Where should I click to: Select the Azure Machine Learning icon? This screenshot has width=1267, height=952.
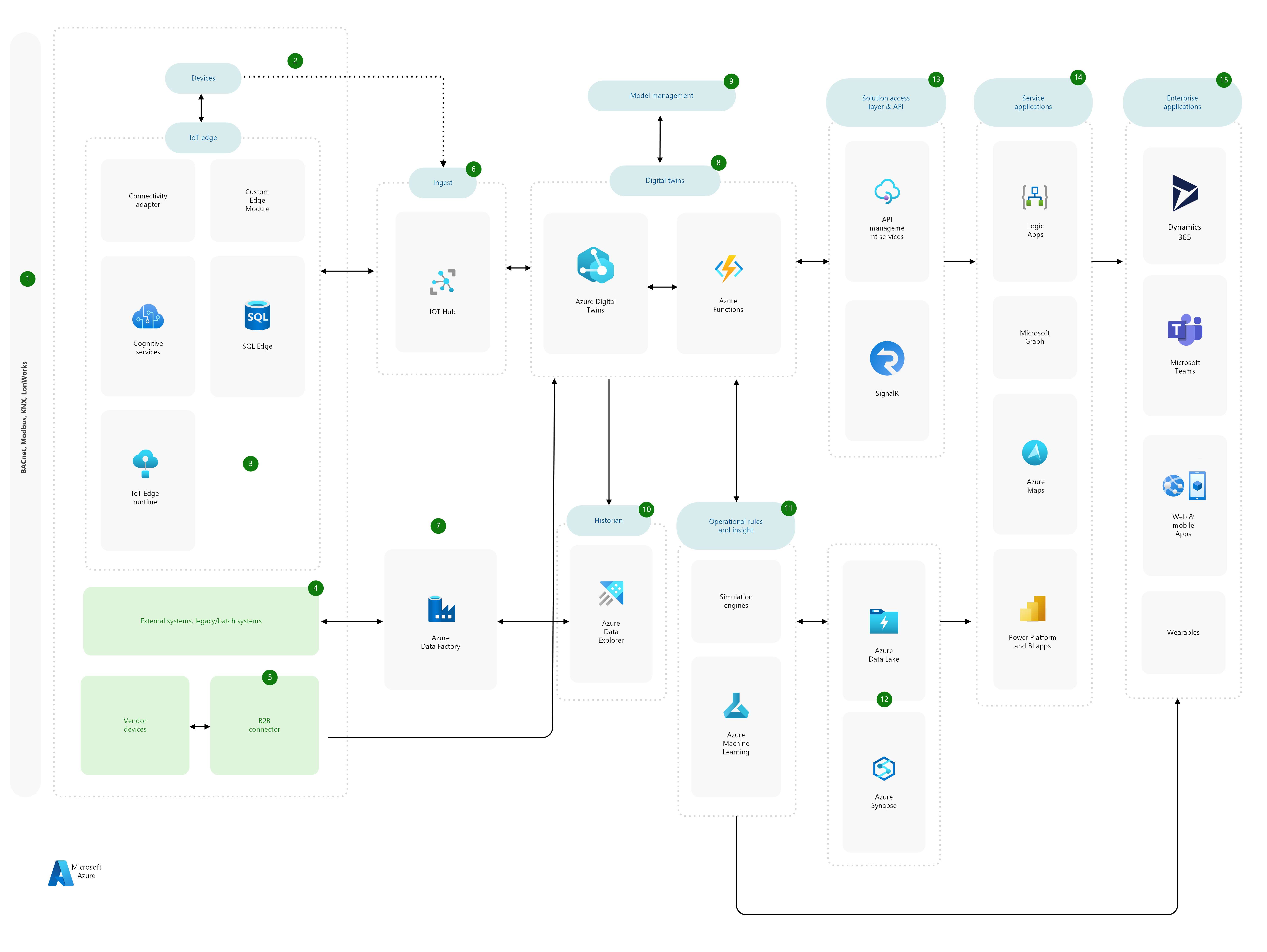point(736,706)
